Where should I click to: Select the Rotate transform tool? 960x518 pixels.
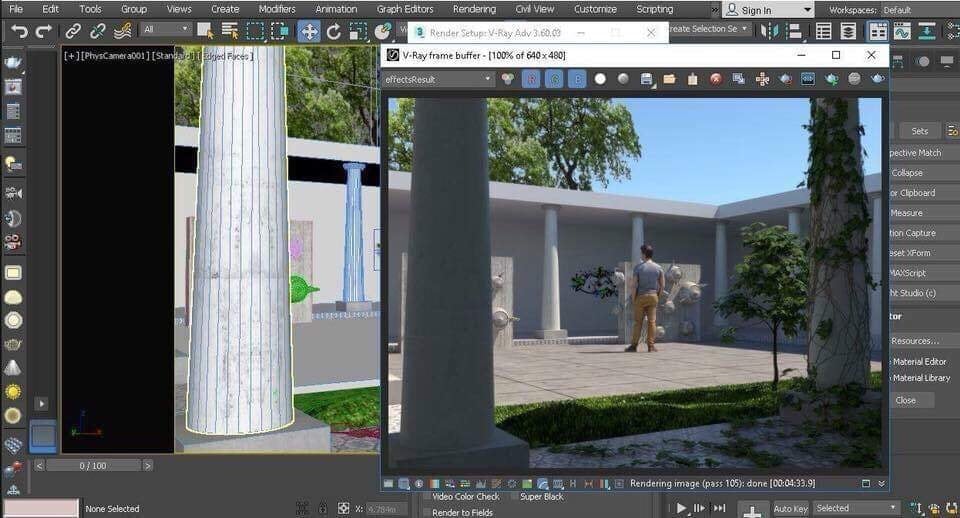pos(334,31)
